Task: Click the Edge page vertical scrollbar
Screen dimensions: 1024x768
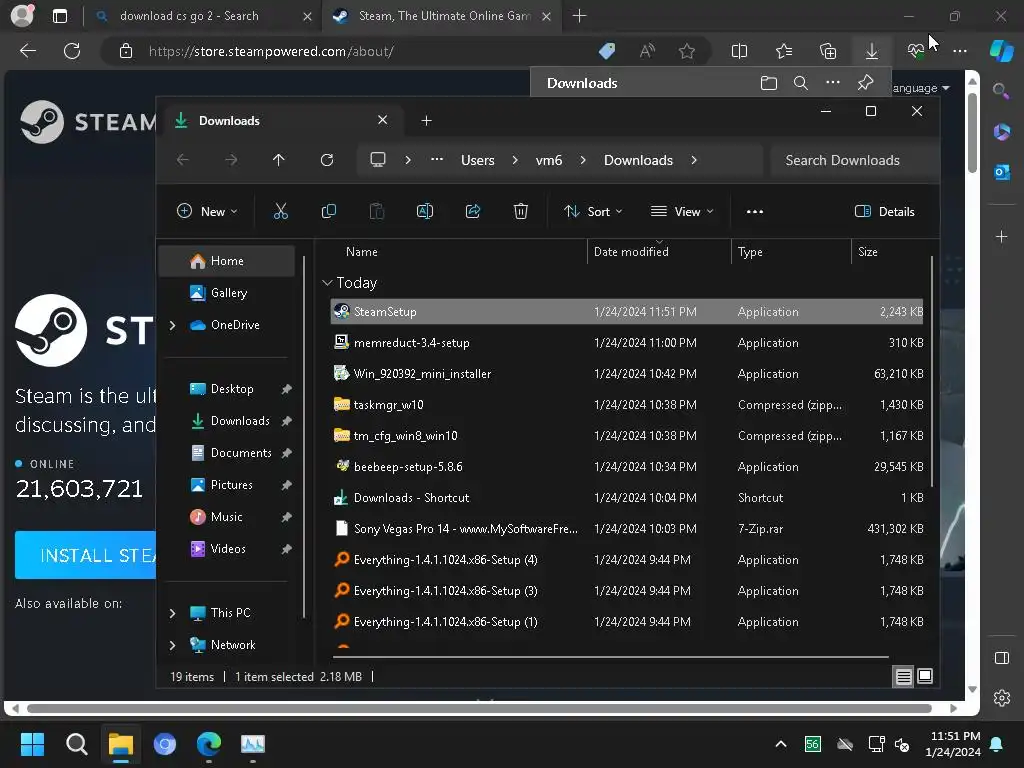Action: [972, 133]
